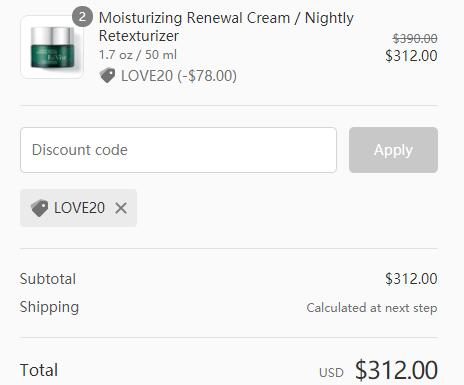Click the Calculated at next step text
This screenshot has height=385, width=464.
(x=372, y=308)
